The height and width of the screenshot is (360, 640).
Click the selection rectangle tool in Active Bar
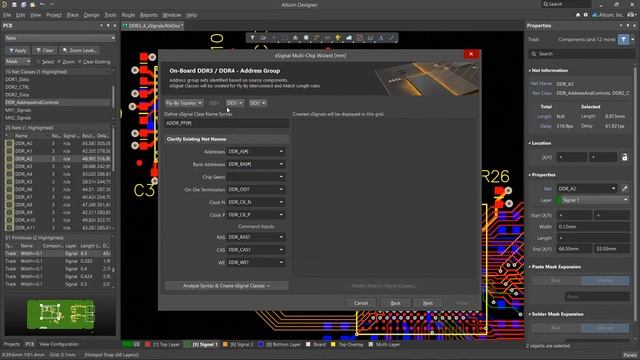coord(284,38)
